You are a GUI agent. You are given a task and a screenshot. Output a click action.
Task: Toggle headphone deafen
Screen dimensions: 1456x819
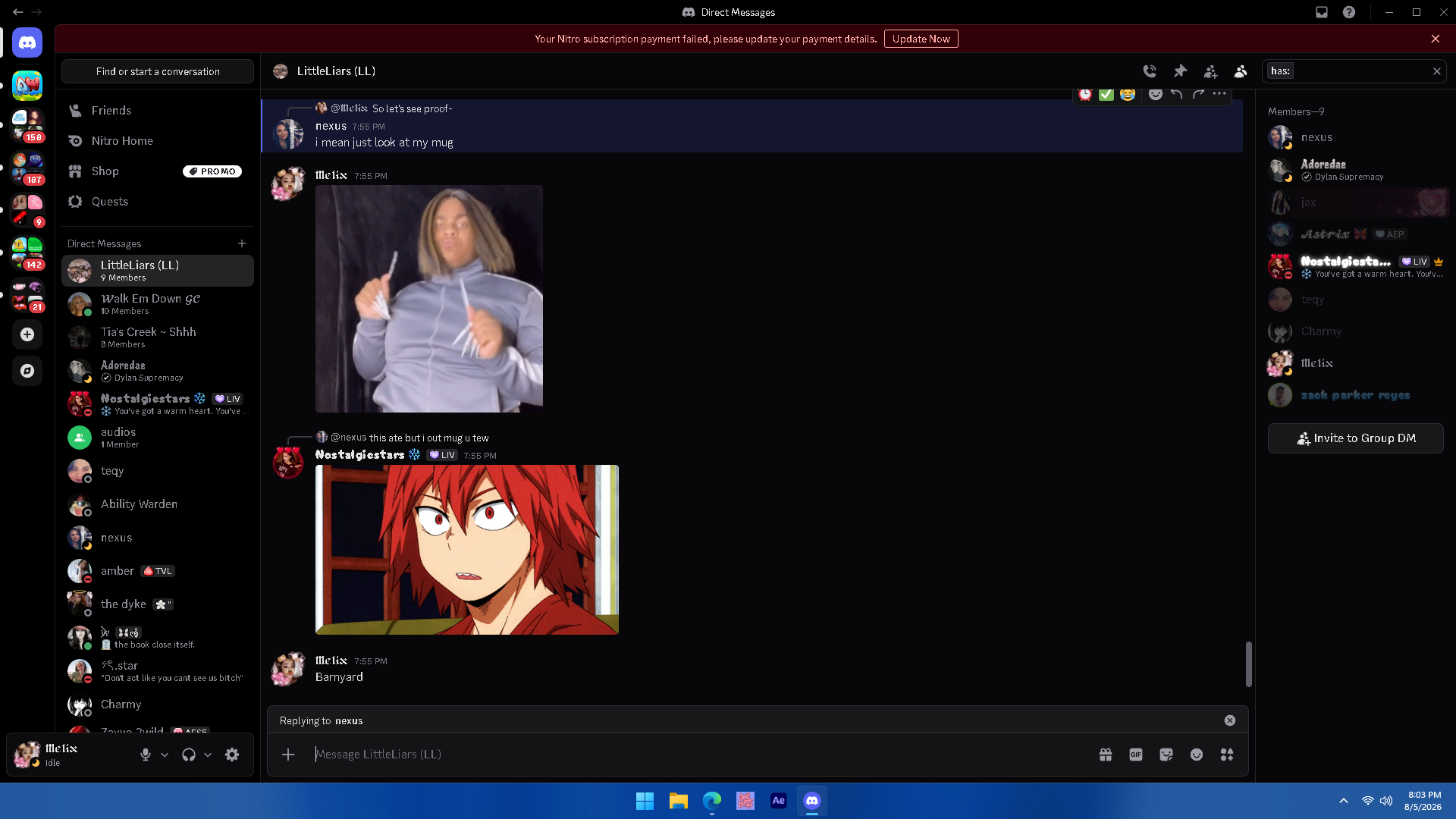189,755
